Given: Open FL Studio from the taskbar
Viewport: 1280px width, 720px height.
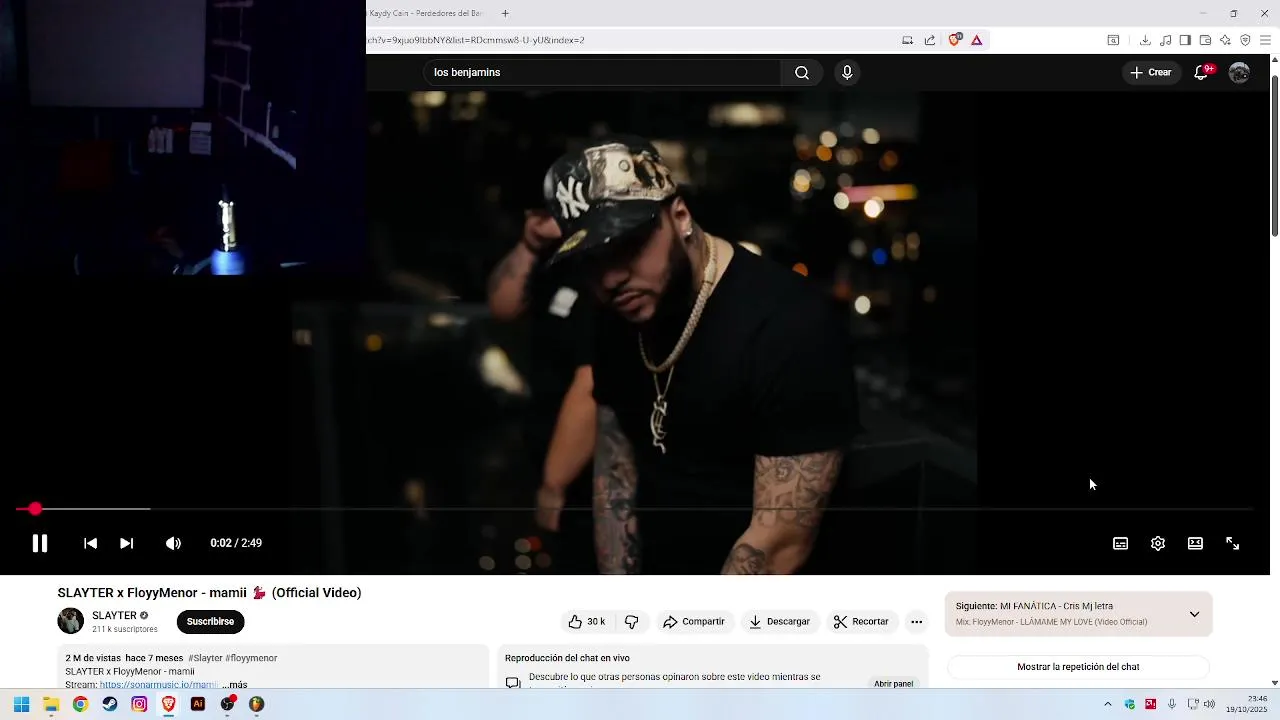Looking at the screenshot, I should pyautogui.click(x=257, y=704).
